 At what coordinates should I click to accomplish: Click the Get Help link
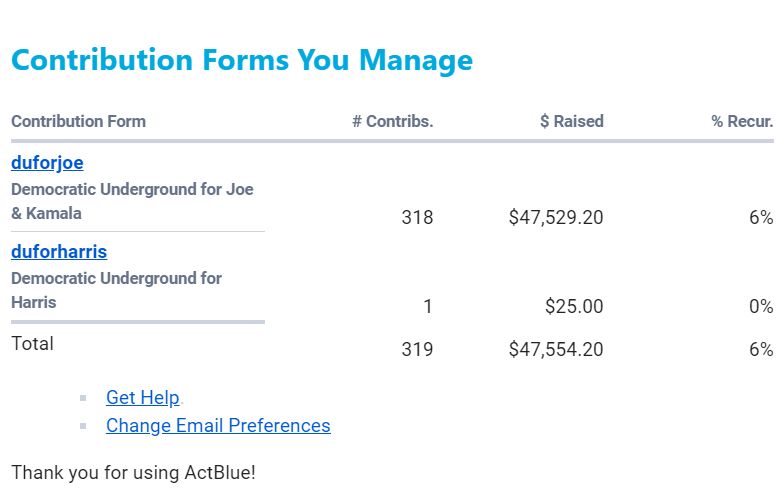pos(142,398)
